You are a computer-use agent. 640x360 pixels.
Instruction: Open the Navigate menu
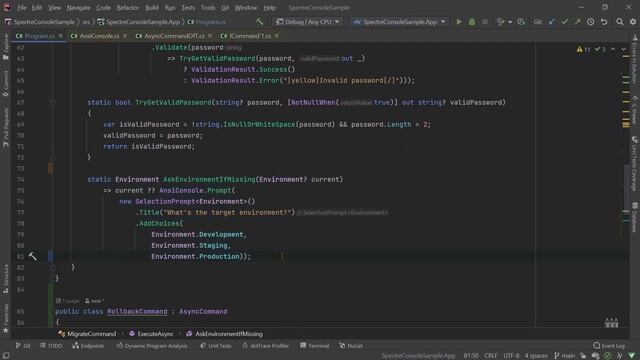click(78, 7)
